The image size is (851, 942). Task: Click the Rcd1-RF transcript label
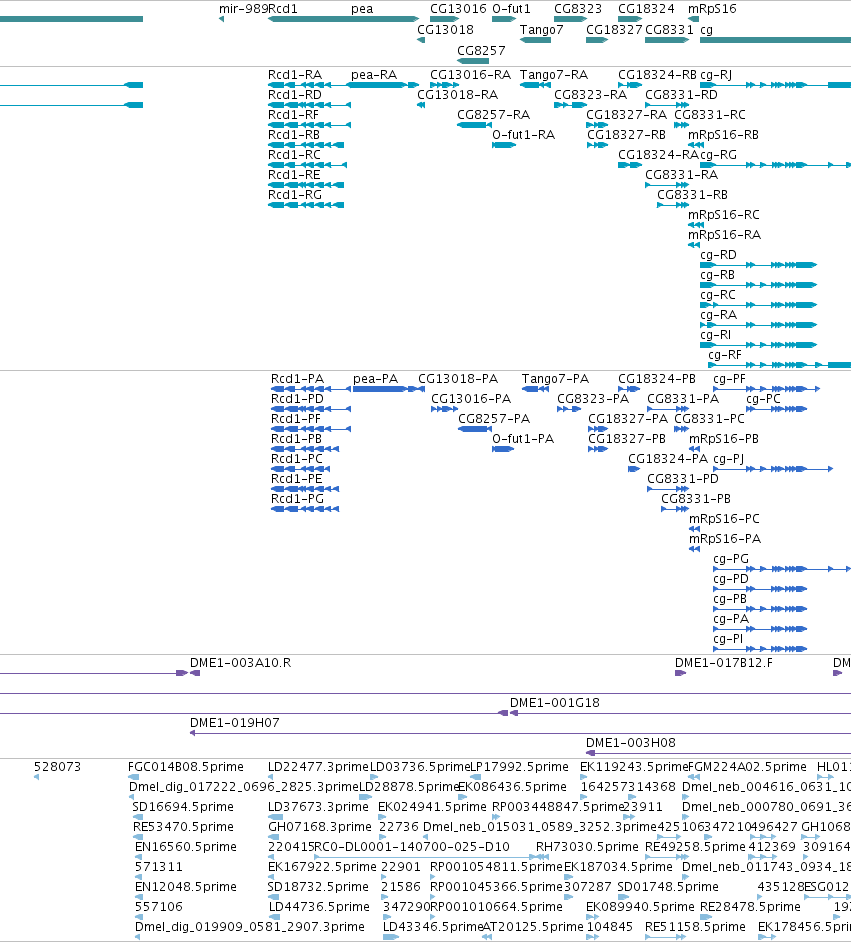[294, 115]
